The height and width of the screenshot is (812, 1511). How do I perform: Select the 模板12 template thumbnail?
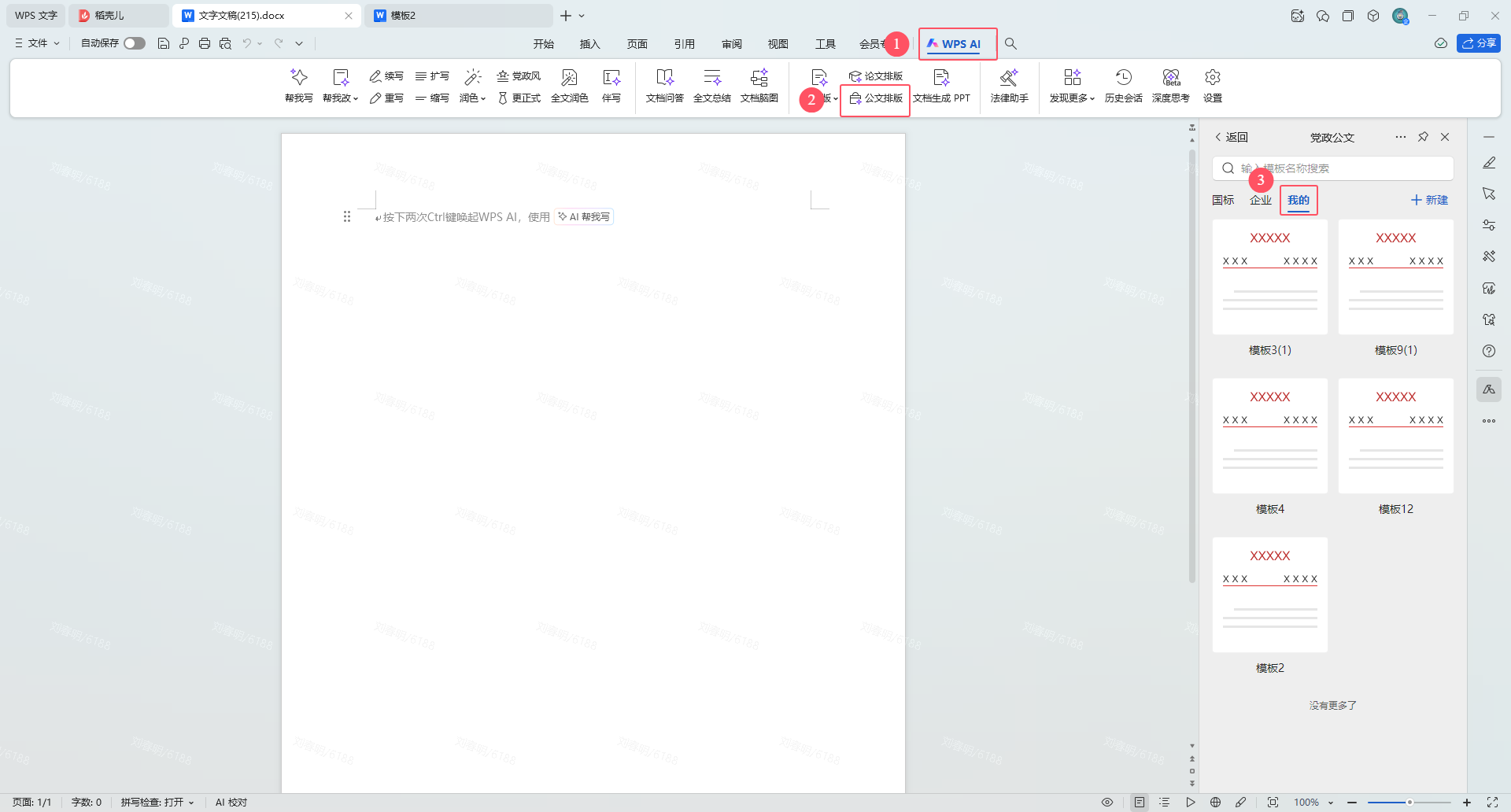point(1395,436)
